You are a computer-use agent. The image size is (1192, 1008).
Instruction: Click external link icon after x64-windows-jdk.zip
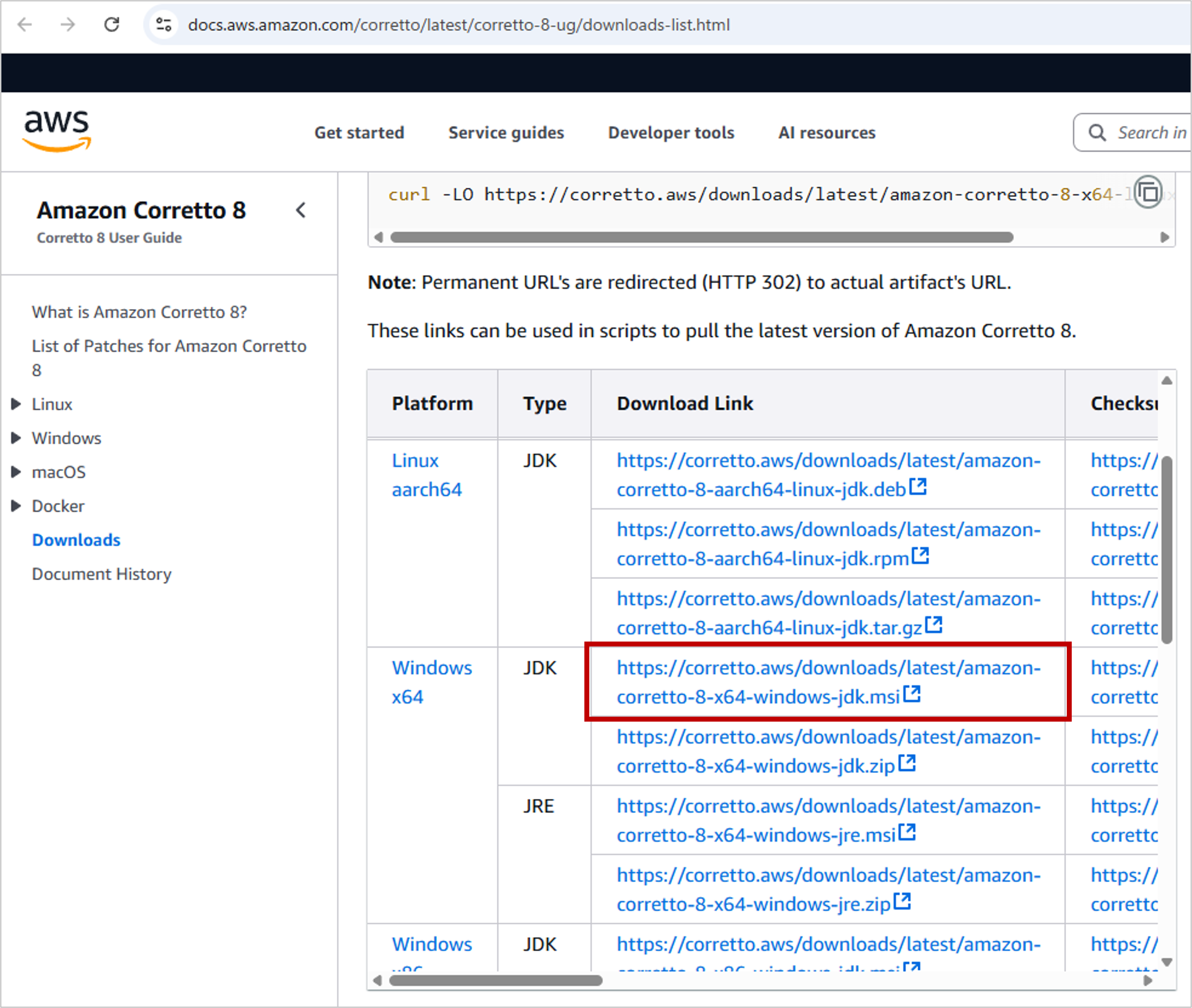tap(907, 763)
